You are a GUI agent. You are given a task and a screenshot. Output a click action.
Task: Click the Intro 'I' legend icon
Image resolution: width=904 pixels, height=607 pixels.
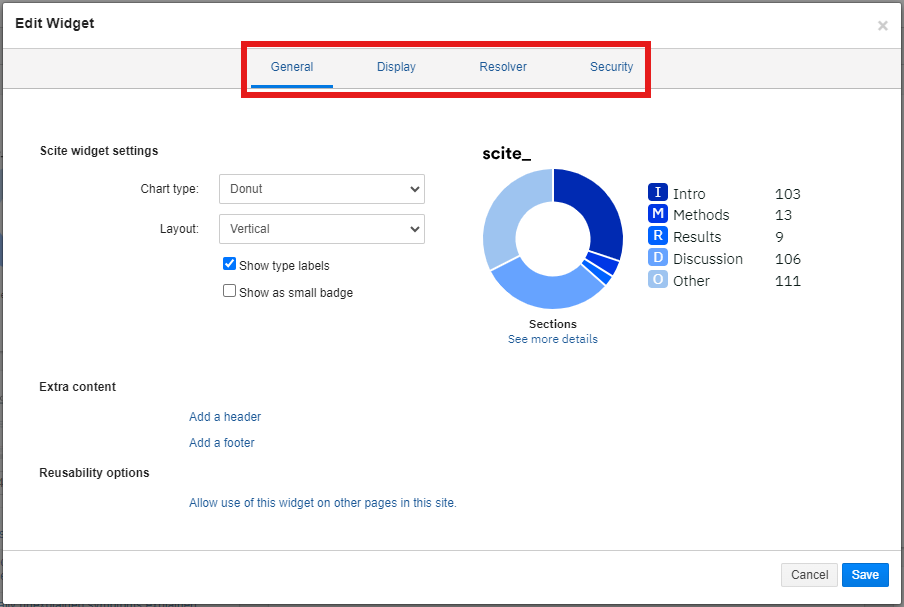click(657, 193)
